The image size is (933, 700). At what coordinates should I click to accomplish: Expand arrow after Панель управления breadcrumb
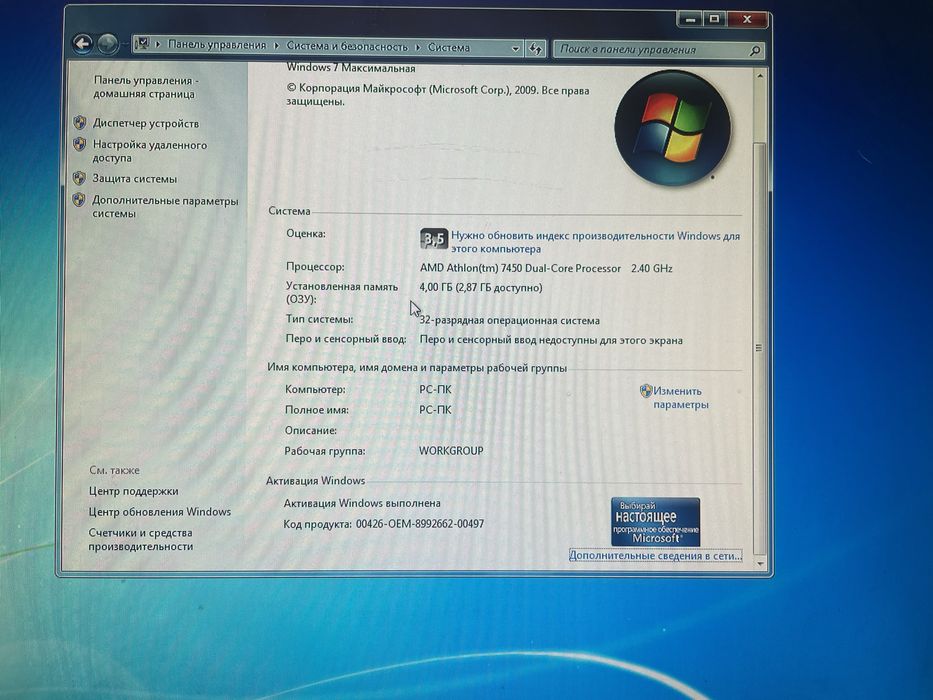[x=276, y=45]
